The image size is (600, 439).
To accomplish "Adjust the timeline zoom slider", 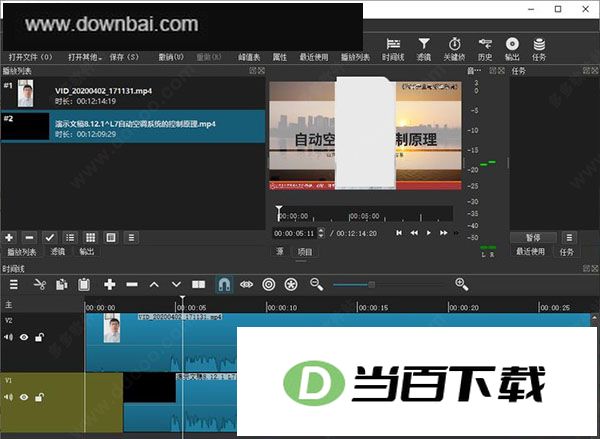I will pyautogui.click(x=372, y=284).
